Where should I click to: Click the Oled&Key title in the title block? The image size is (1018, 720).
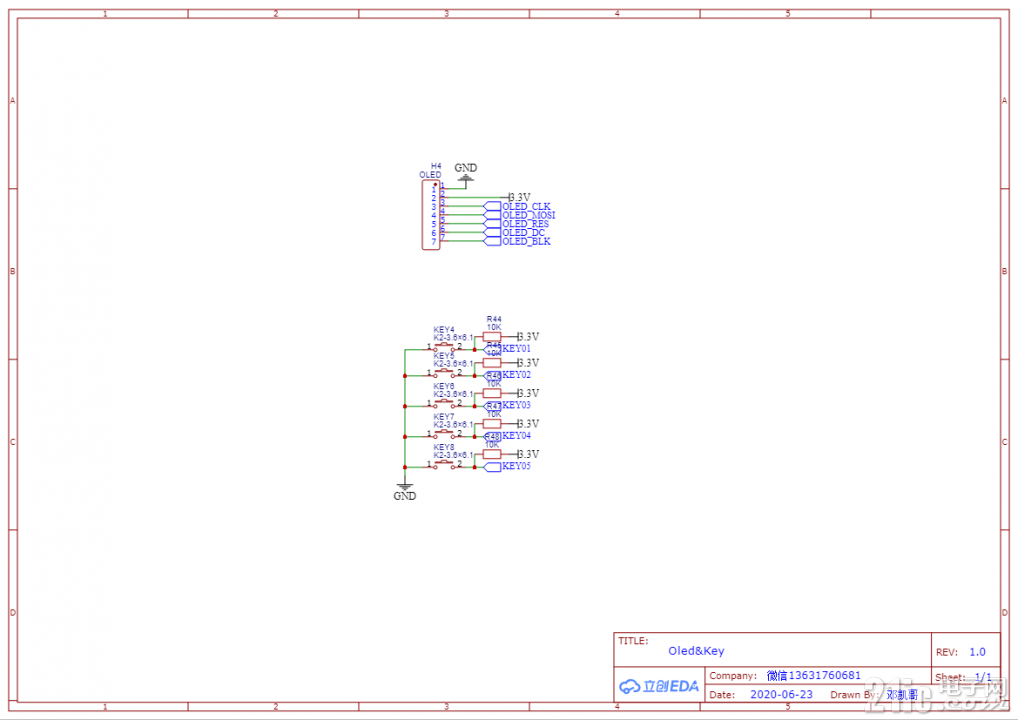coord(696,651)
